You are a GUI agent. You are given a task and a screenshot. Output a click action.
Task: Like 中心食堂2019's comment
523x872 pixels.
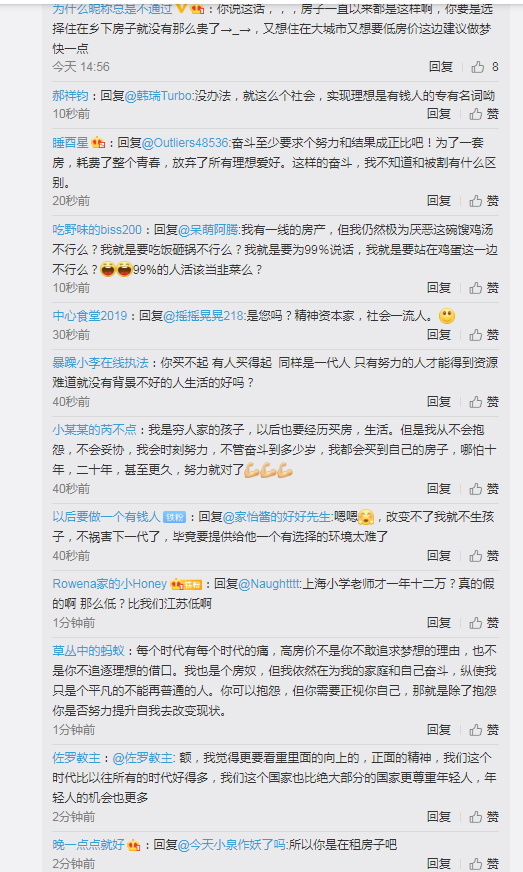(x=483, y=335)
